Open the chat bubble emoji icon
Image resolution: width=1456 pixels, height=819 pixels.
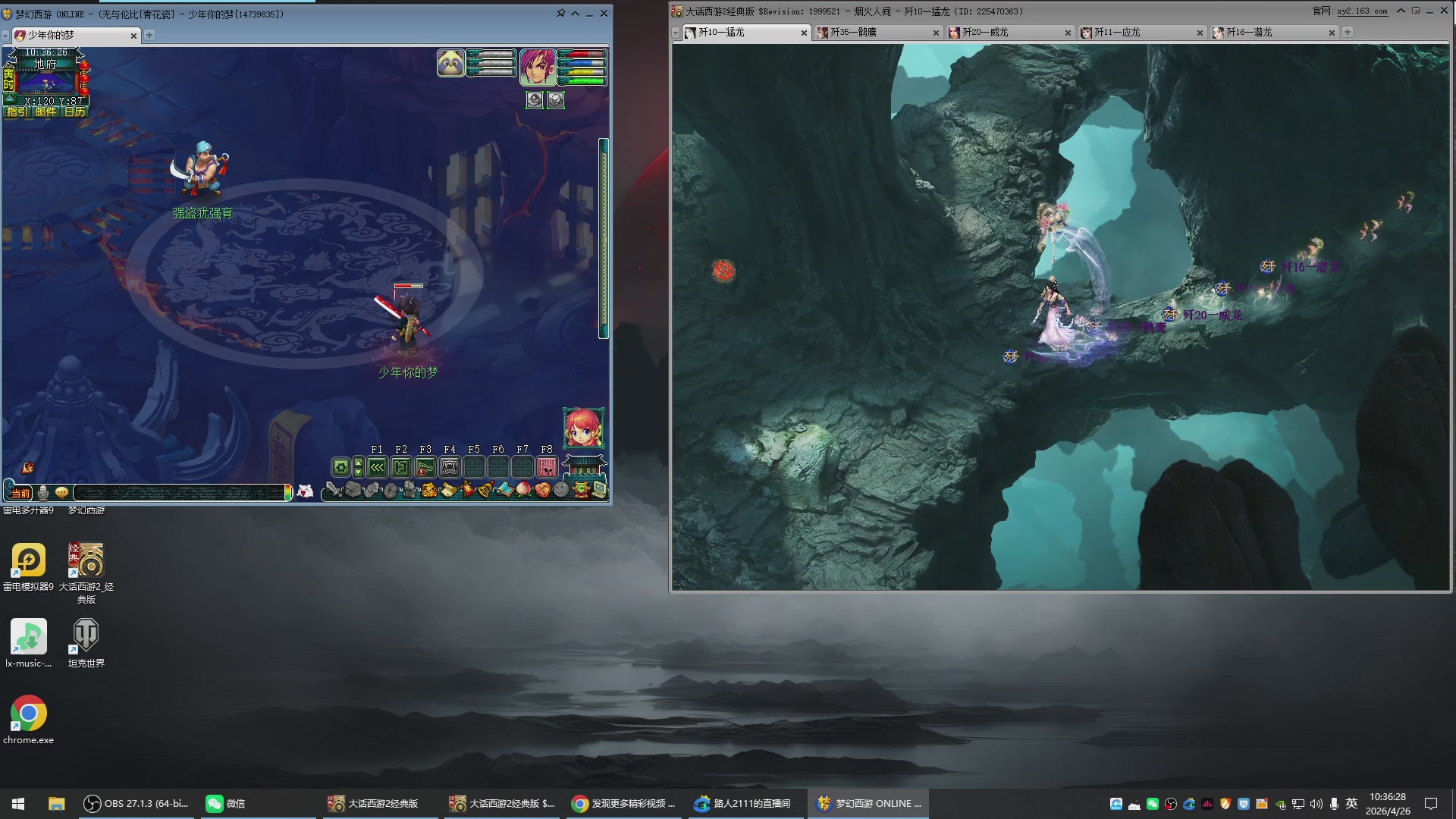pyautogui.click(x=62, y=492)
